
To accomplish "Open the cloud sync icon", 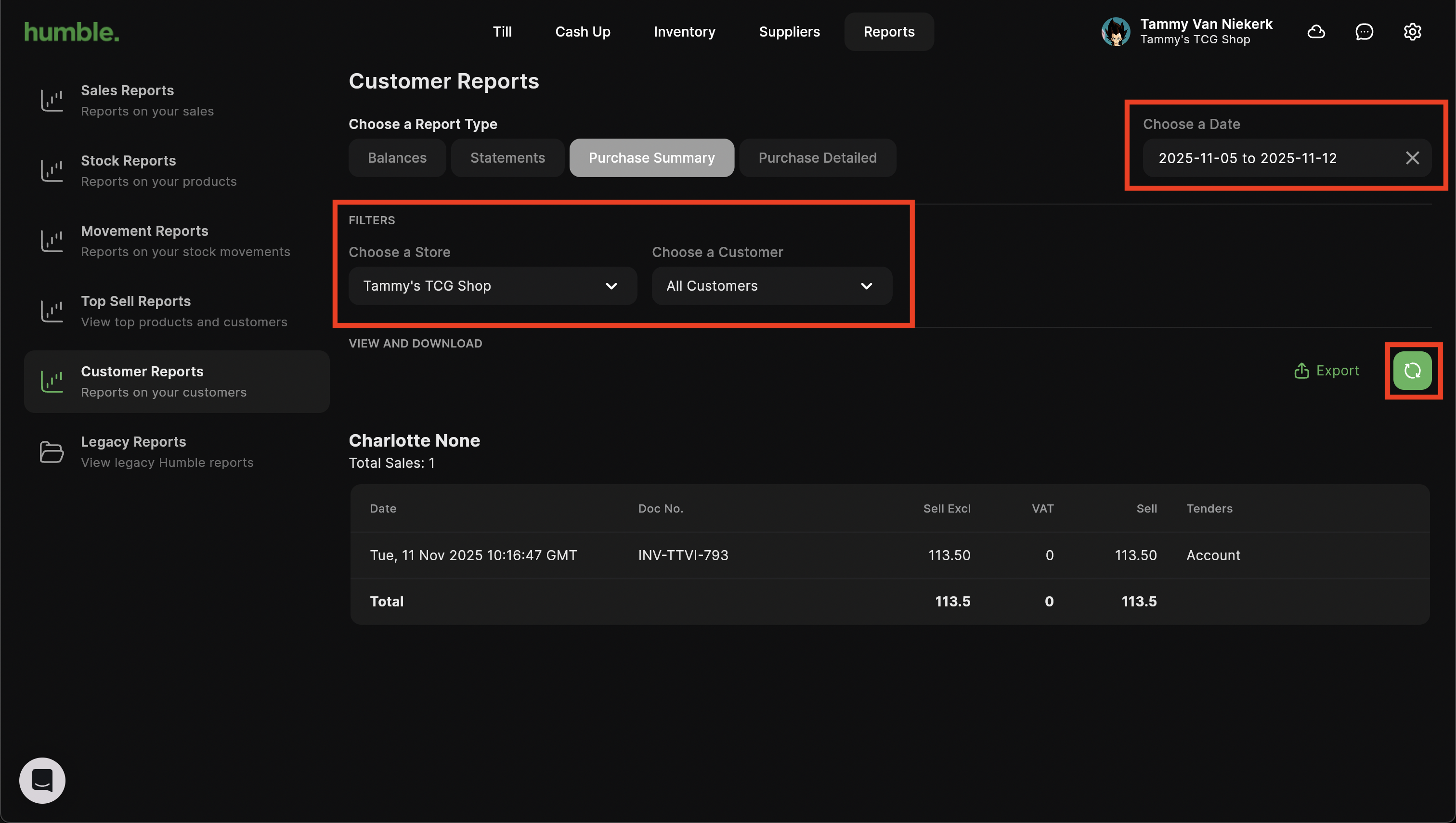I will (x=1316, y=32).
